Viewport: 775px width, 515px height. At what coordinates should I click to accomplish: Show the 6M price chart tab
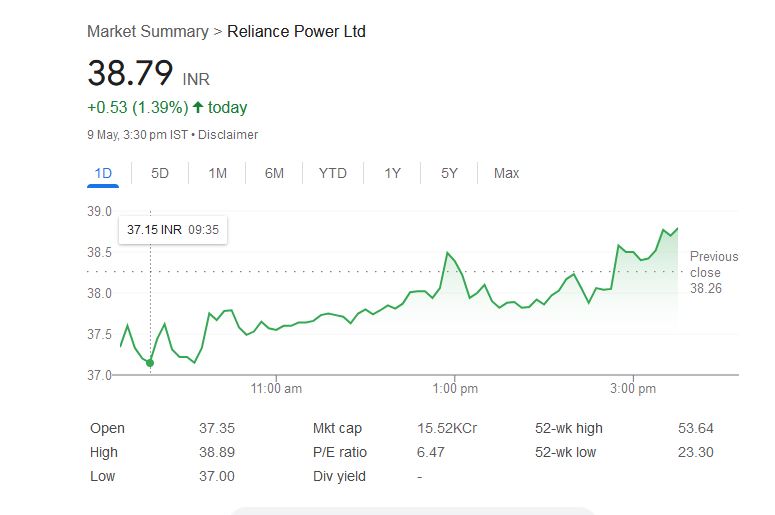[274, 173]
